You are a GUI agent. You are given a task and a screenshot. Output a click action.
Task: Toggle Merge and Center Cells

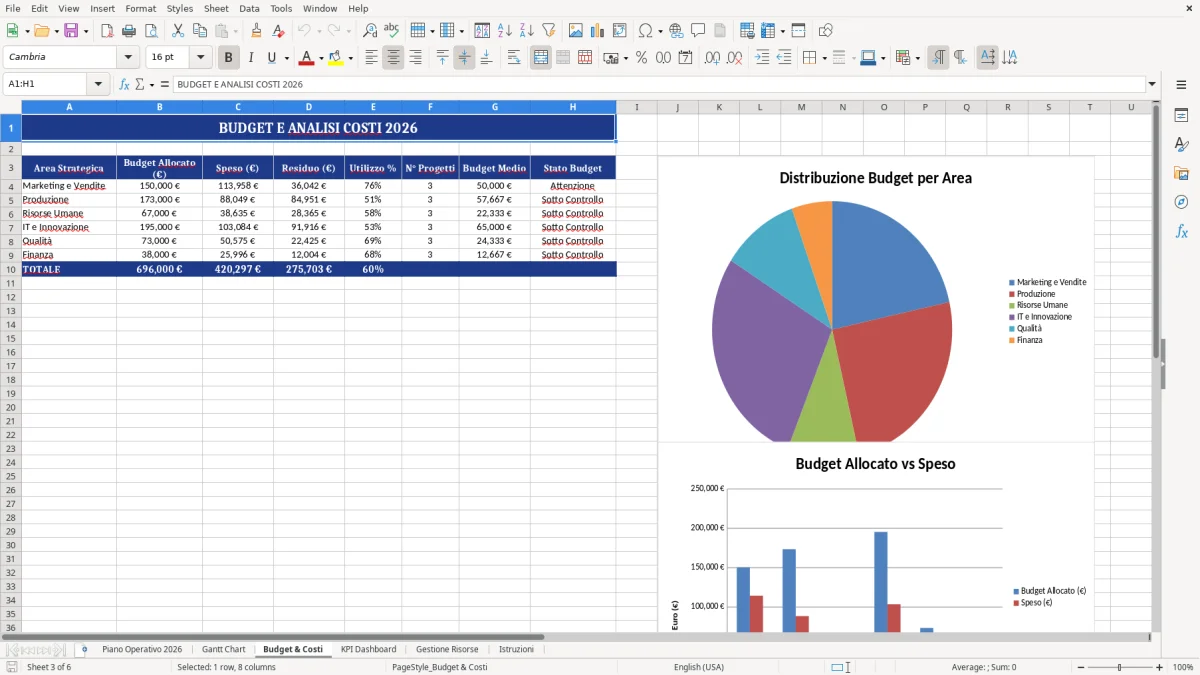541,58
